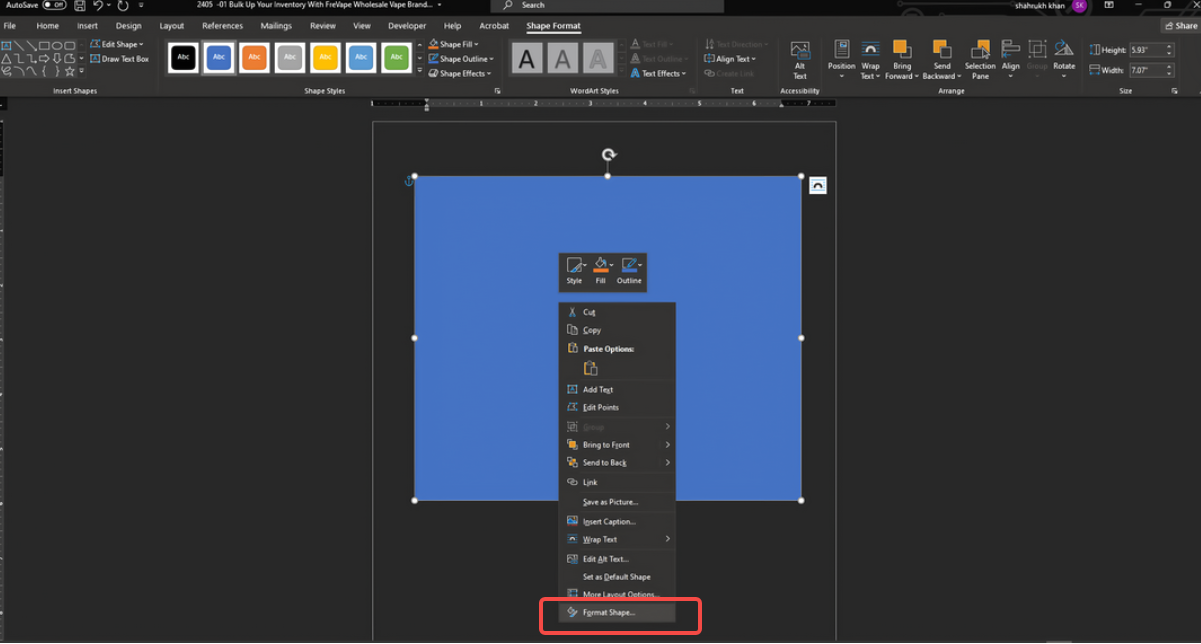Image resolution: width=1201 pixels, height=644 pixels.
Task: Click the Layout Options icon beside shape
Action: (817, 186)
